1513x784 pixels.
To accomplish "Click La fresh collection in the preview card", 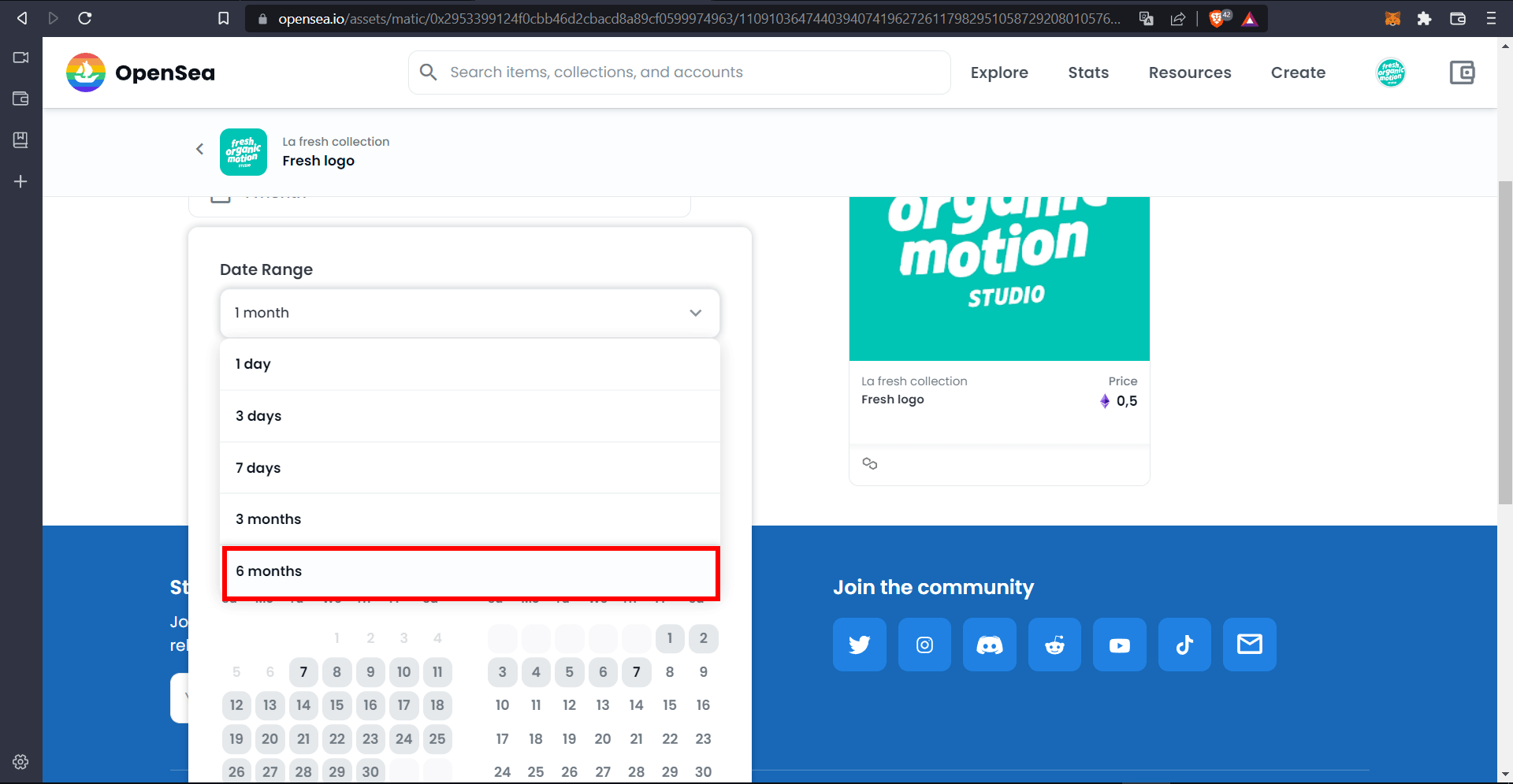I will tap(914, 381).
